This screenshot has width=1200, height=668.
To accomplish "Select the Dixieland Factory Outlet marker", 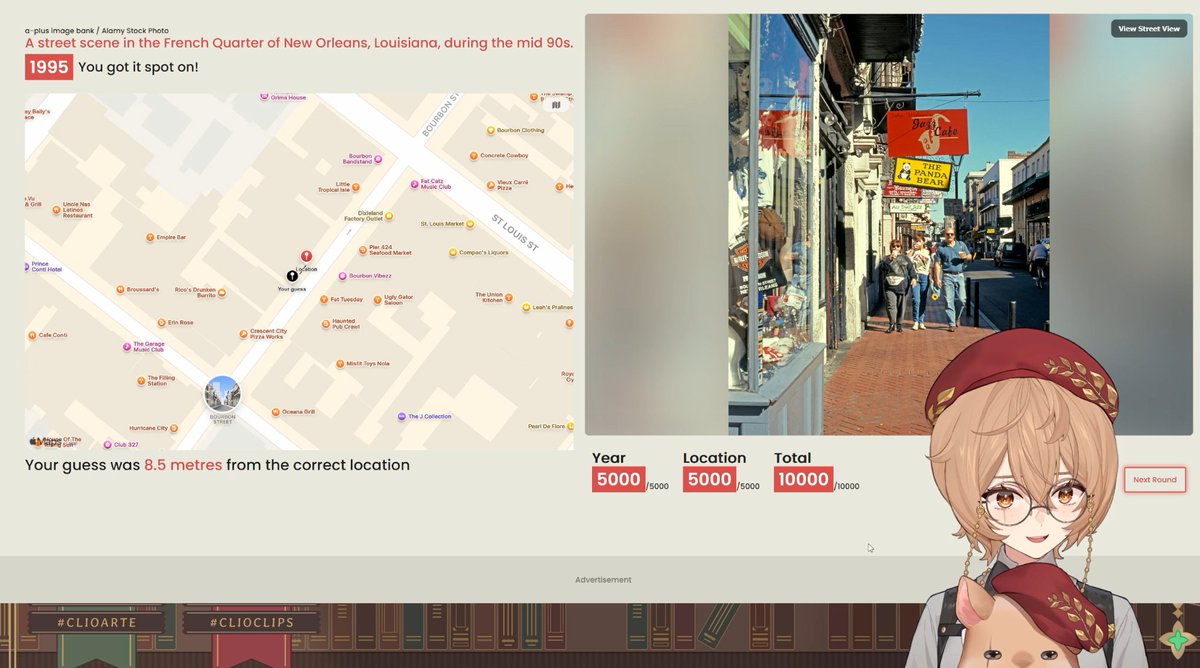I will point(389,215).
